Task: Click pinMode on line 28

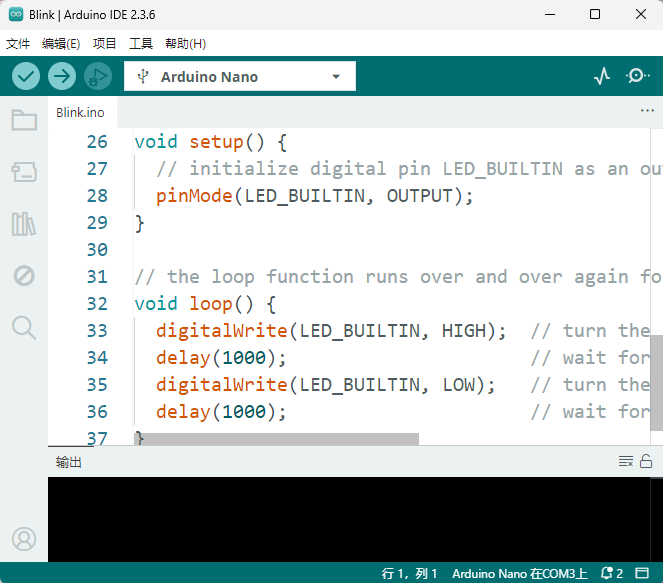Action: pos(194,196)
